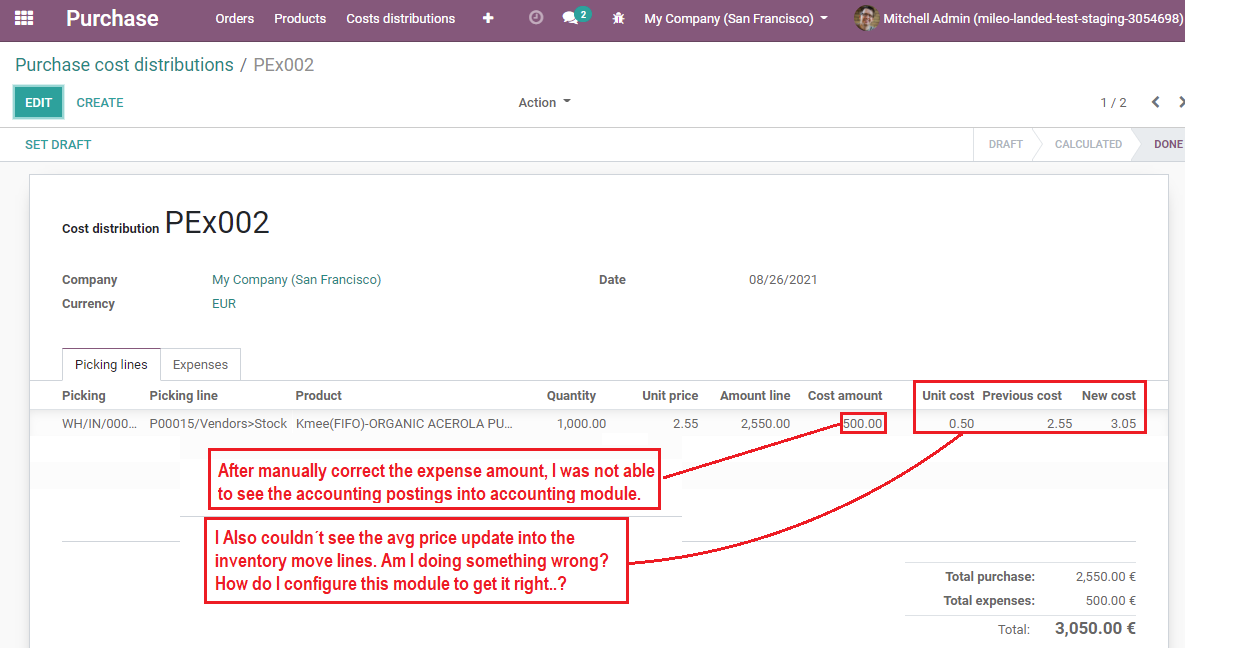Click the SET DRAFT action
The height and width of the screenshot is (648, 1246).
pos(58,144)
